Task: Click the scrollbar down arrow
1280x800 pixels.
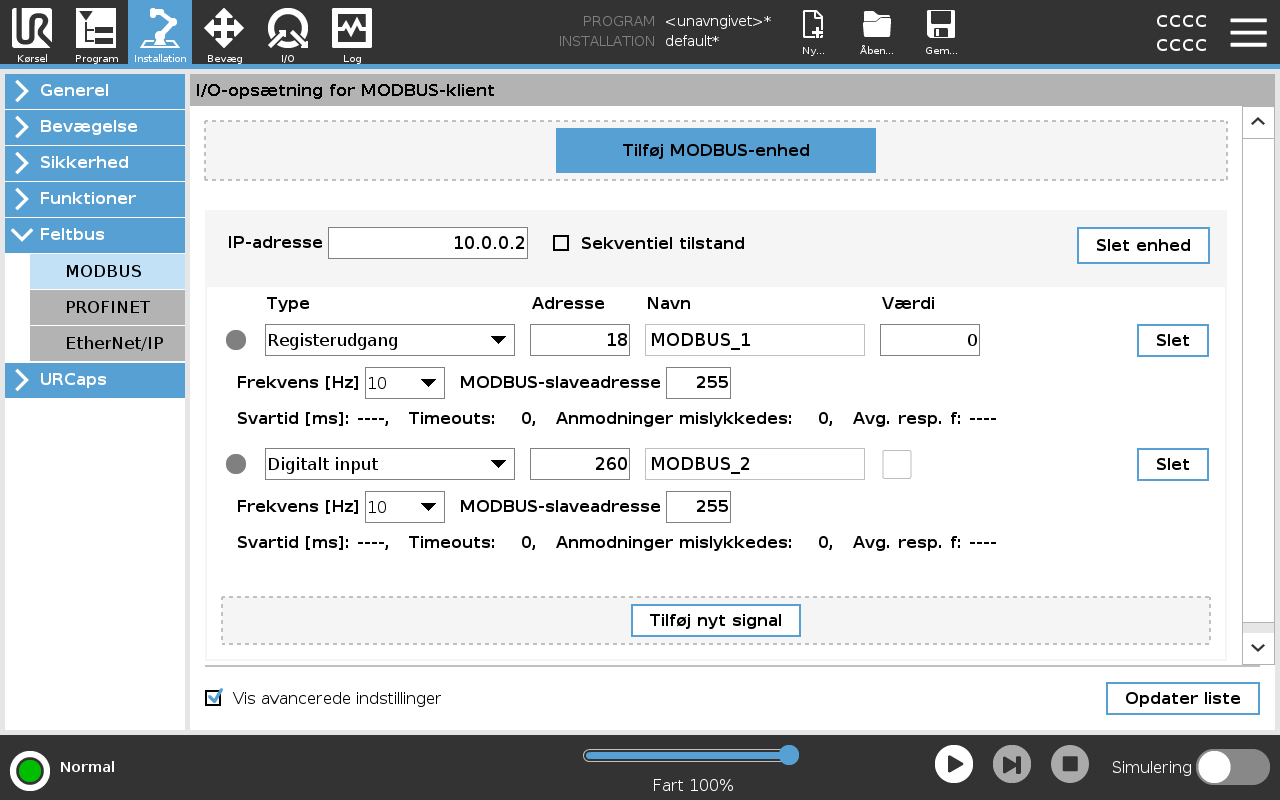Action: 1258,648
